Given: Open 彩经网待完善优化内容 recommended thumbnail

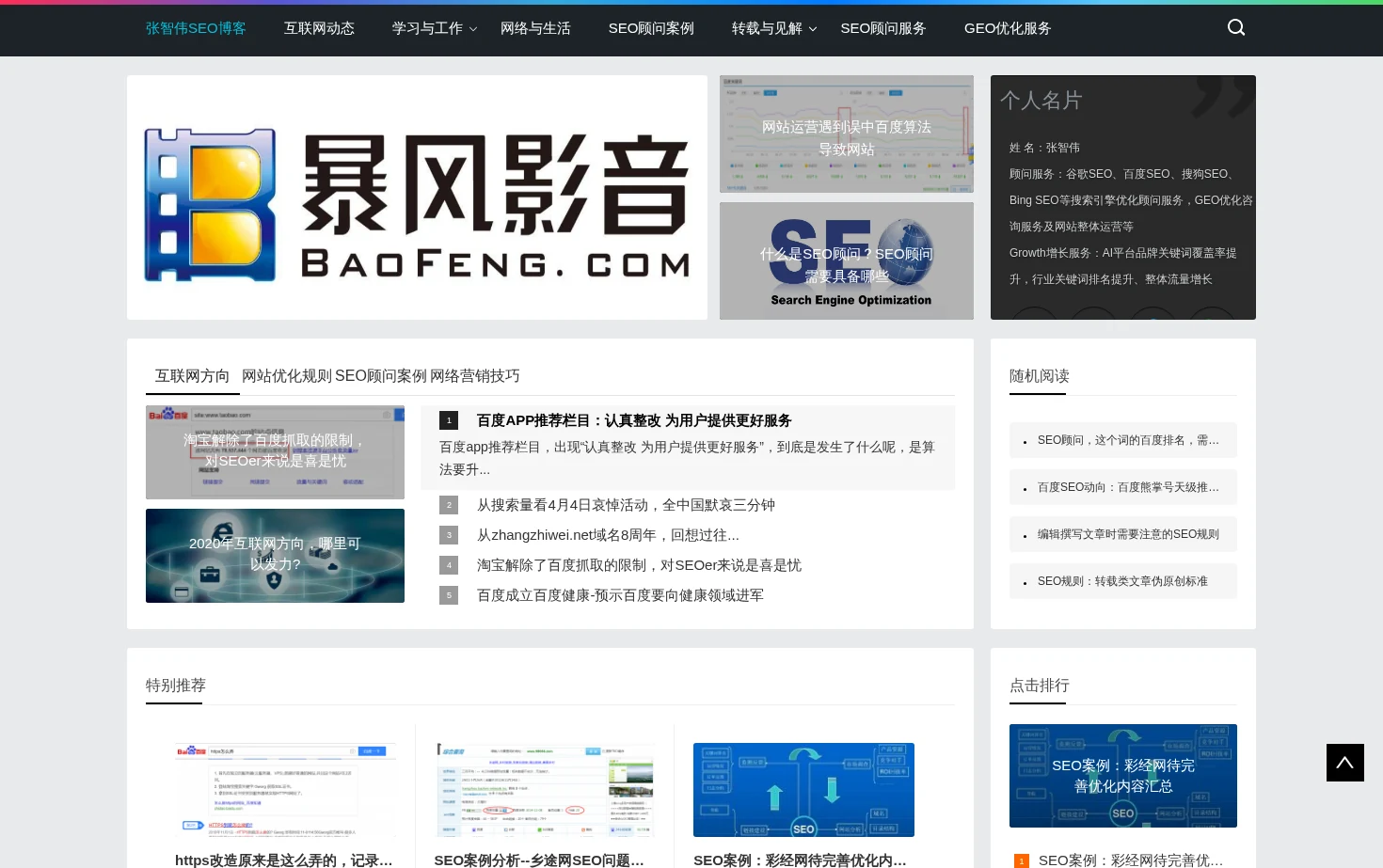Looking at the screenshot, I should [x=803, y=790].
